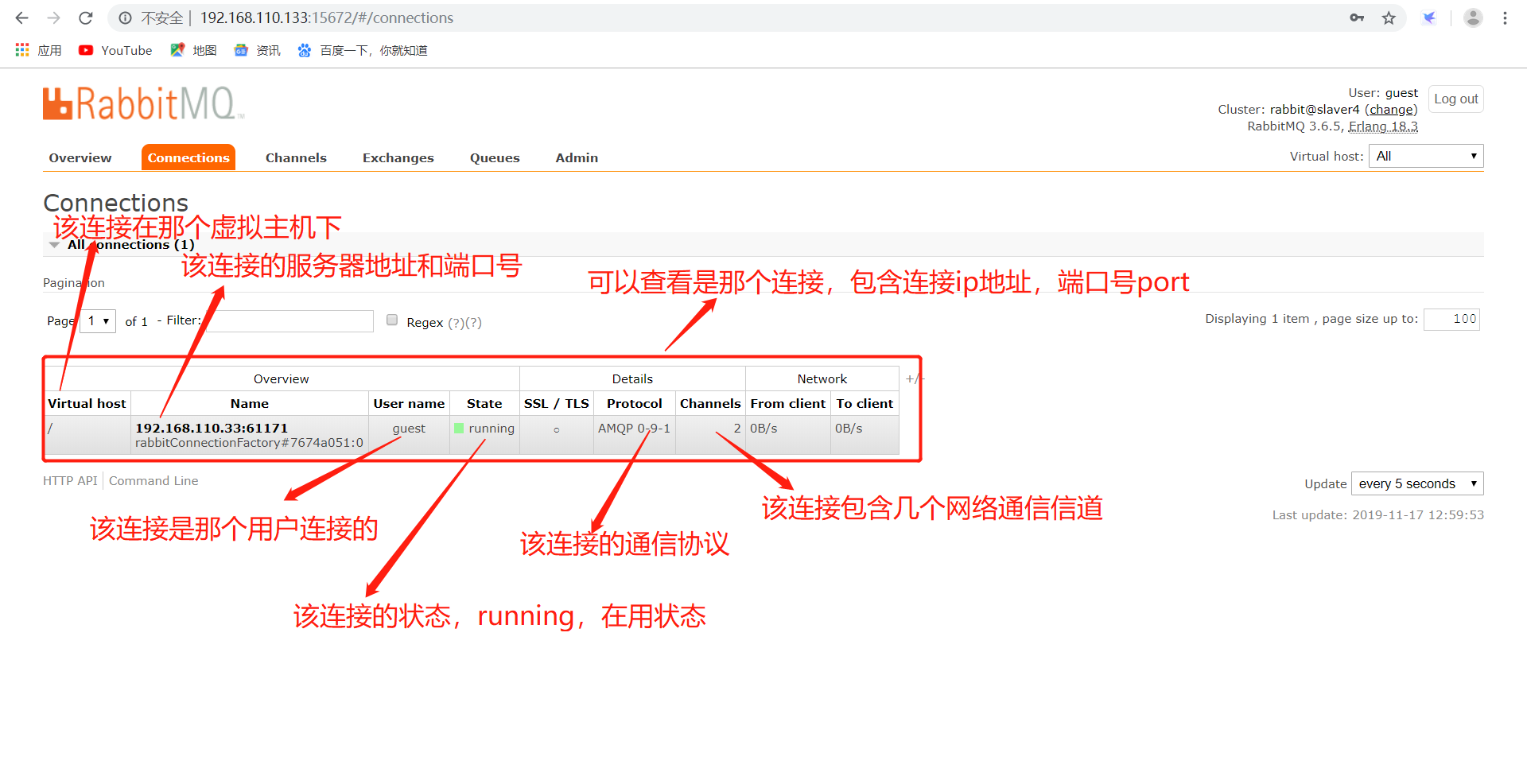Open the Command Line link
Screen dimensions: 1527x784
coord(153,480)
